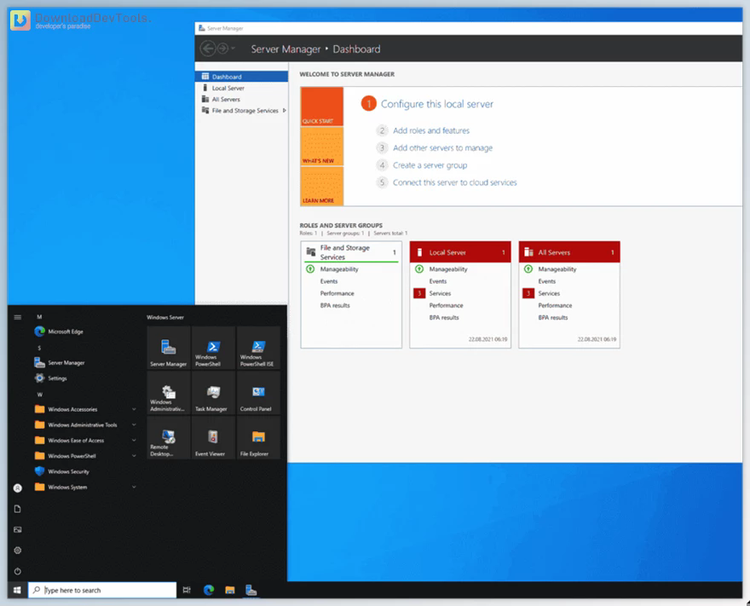
Task: Open BPA results in All Servers tile
Action: coord(553,318)
